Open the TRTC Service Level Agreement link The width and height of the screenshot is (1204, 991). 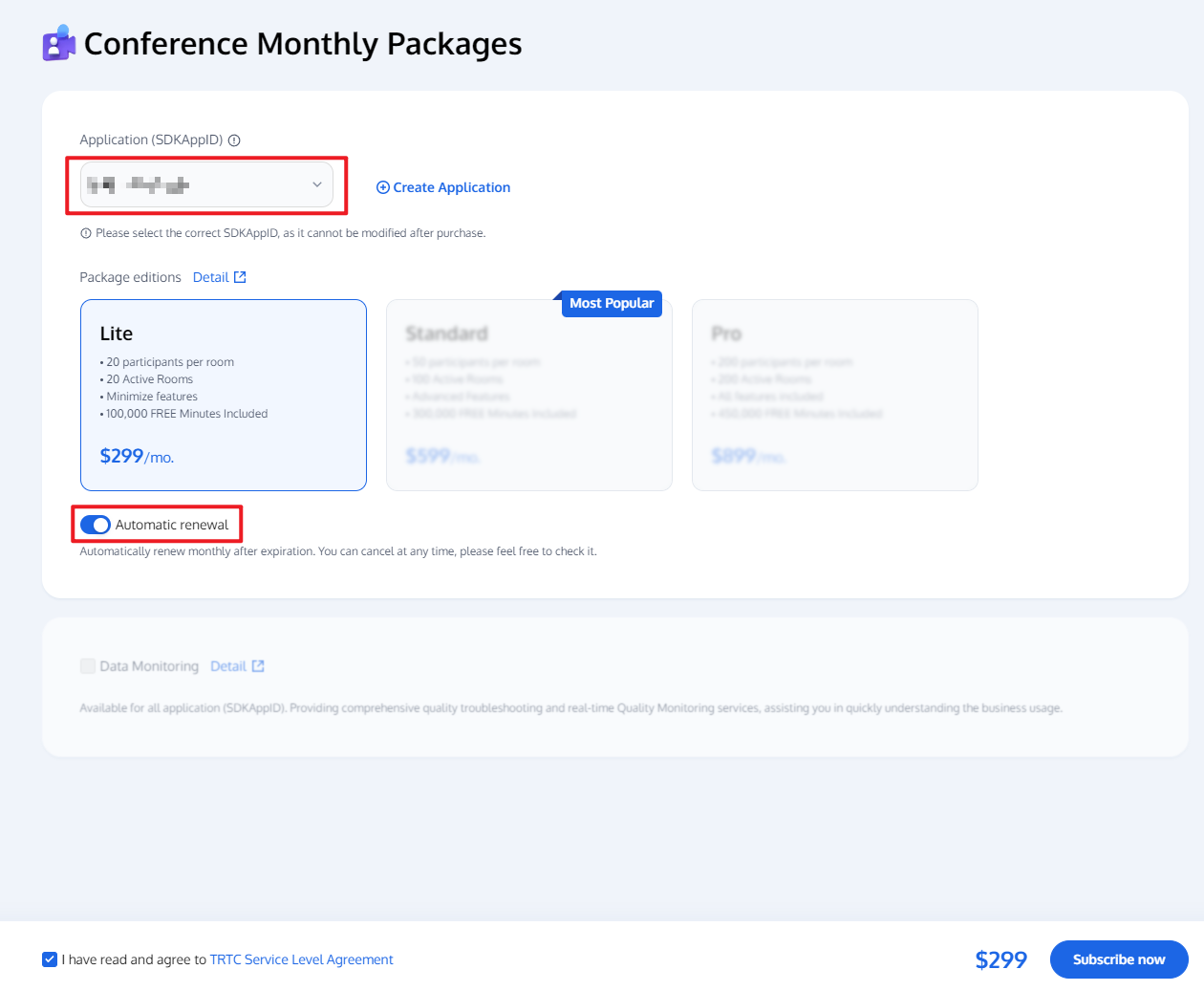click(301, 959)
